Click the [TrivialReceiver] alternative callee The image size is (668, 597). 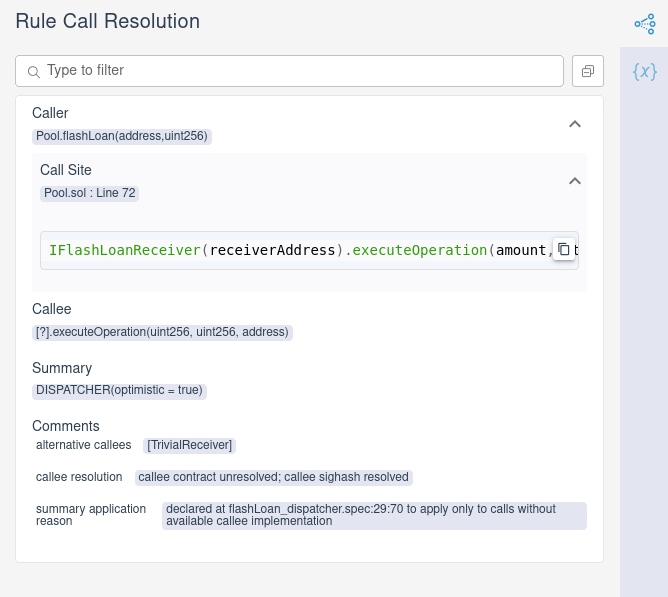coord(190,445)
